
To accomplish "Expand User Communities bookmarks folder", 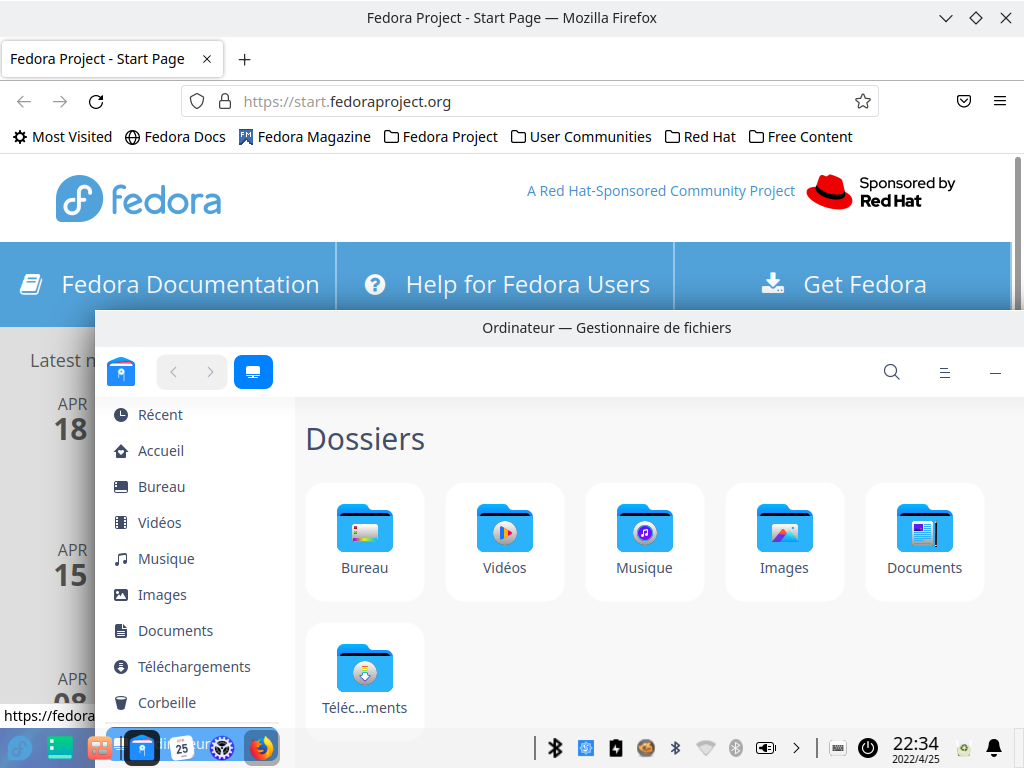I will click(581, 137).
